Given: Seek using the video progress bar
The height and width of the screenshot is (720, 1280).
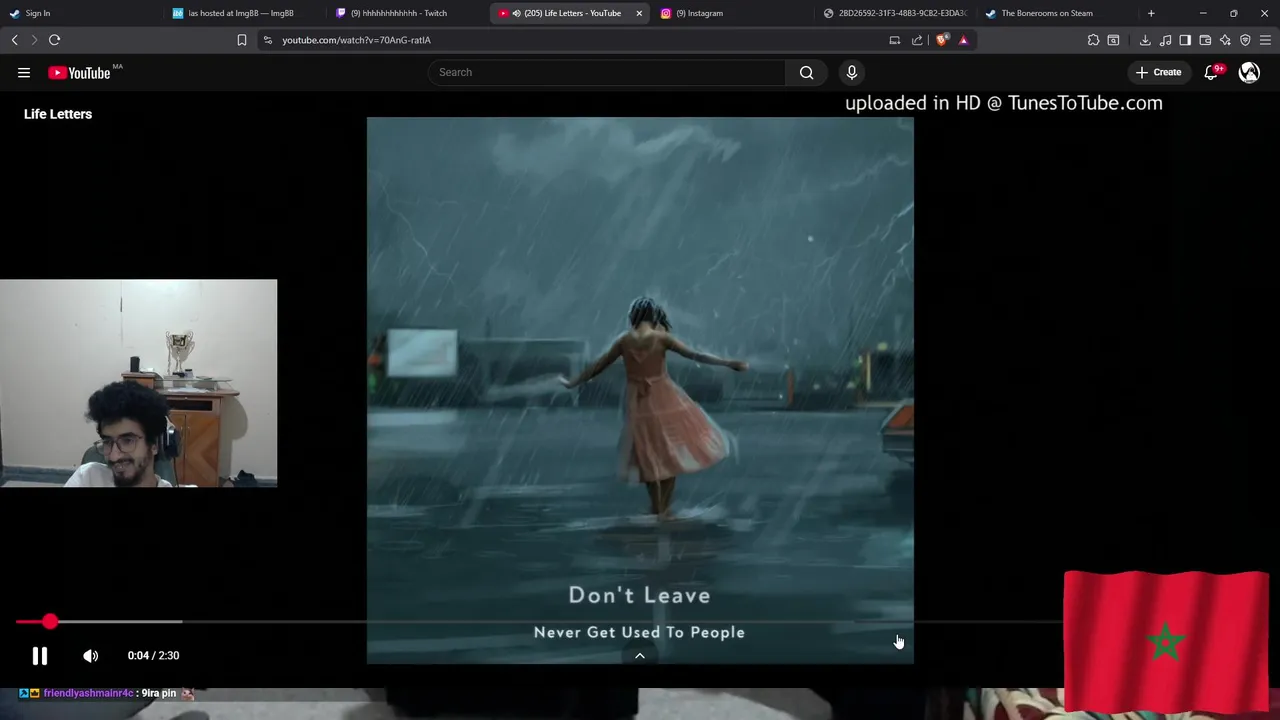Looking at the screenshot, I should click(540, 622).
